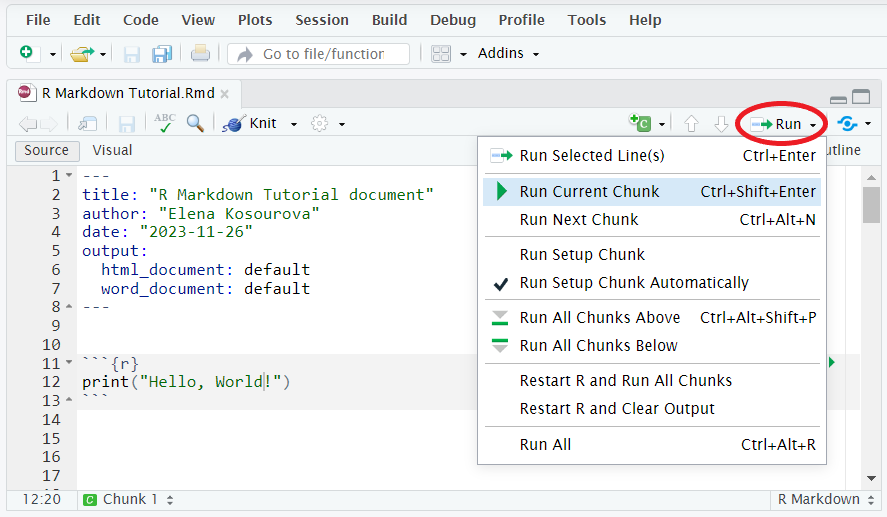This screenshot has width=887, height=517.
Task: Click the New File green plus icon
Action: pos(27,53)
